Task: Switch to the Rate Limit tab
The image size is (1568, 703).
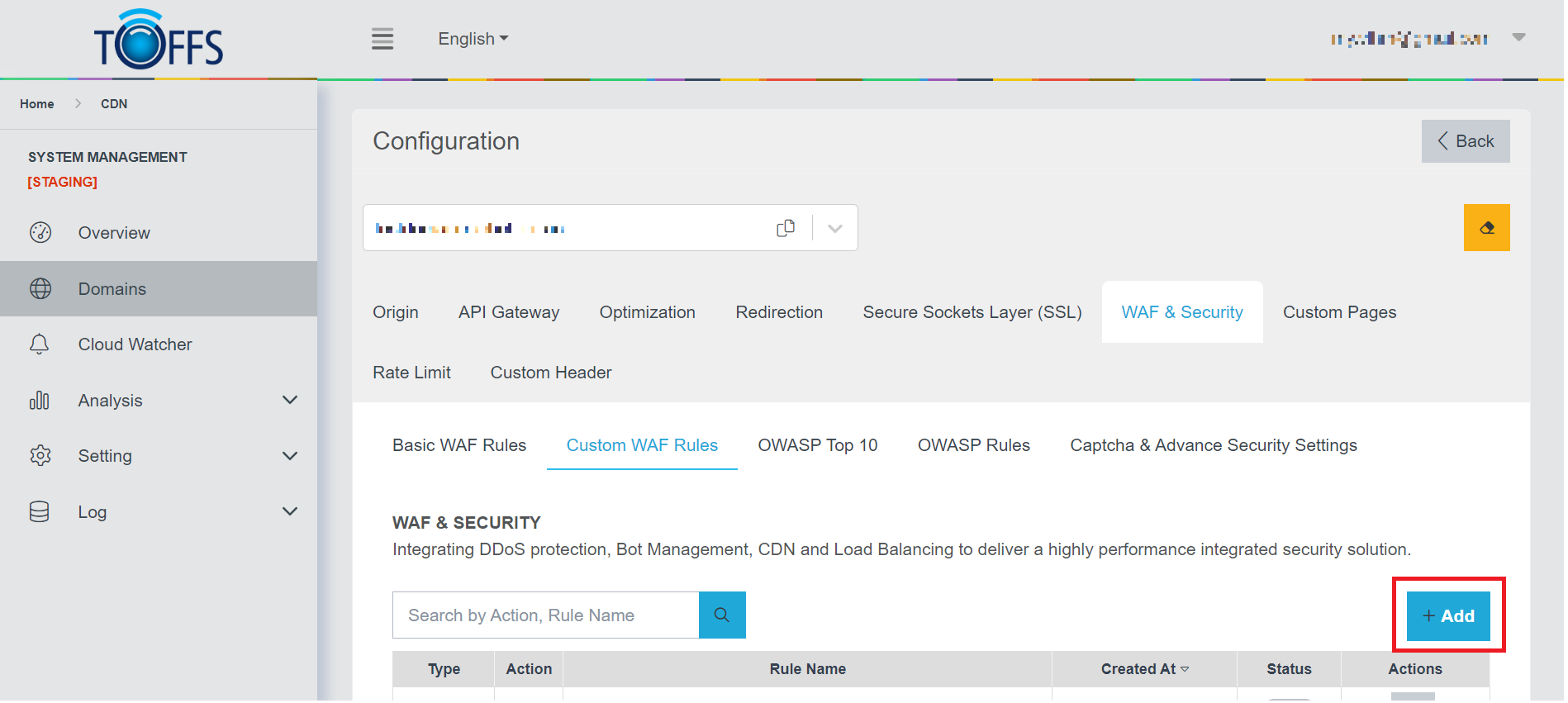Action: (411, 373)
